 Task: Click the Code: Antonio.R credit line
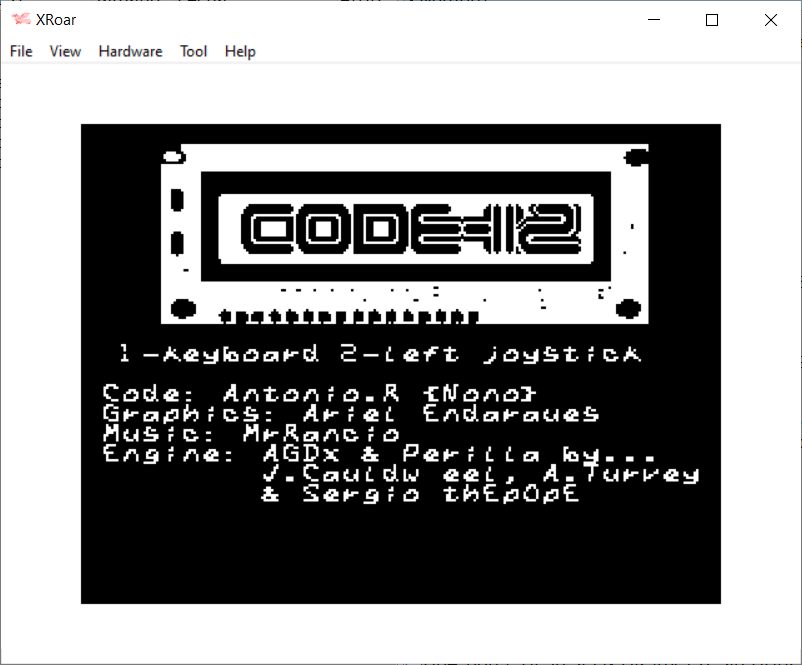(320, 393)
